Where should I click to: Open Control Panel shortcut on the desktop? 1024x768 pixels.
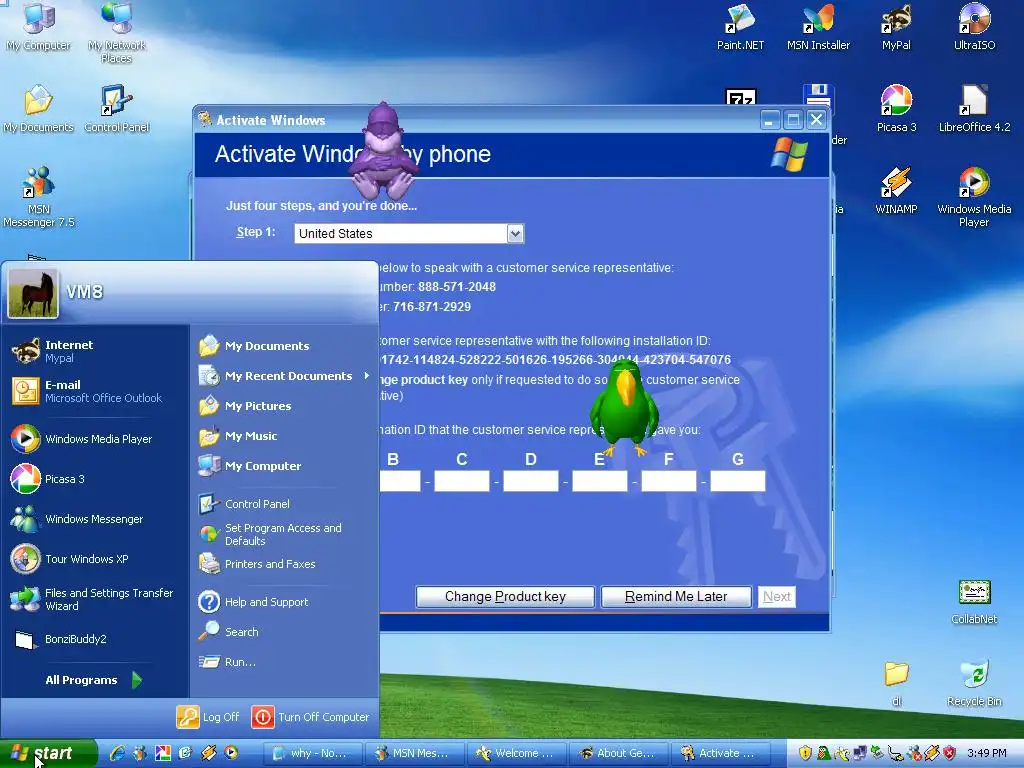click(x=117, y=108)
